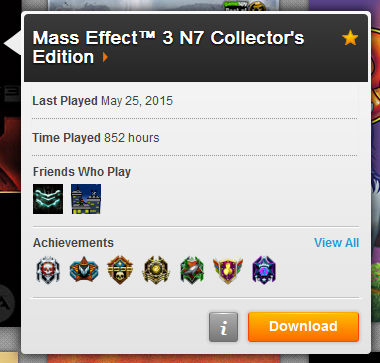This screenshot has height=363, width=380.
Task: Select the blue and orange star achievement
Action: pyautogui.click(x=84, y=270)
